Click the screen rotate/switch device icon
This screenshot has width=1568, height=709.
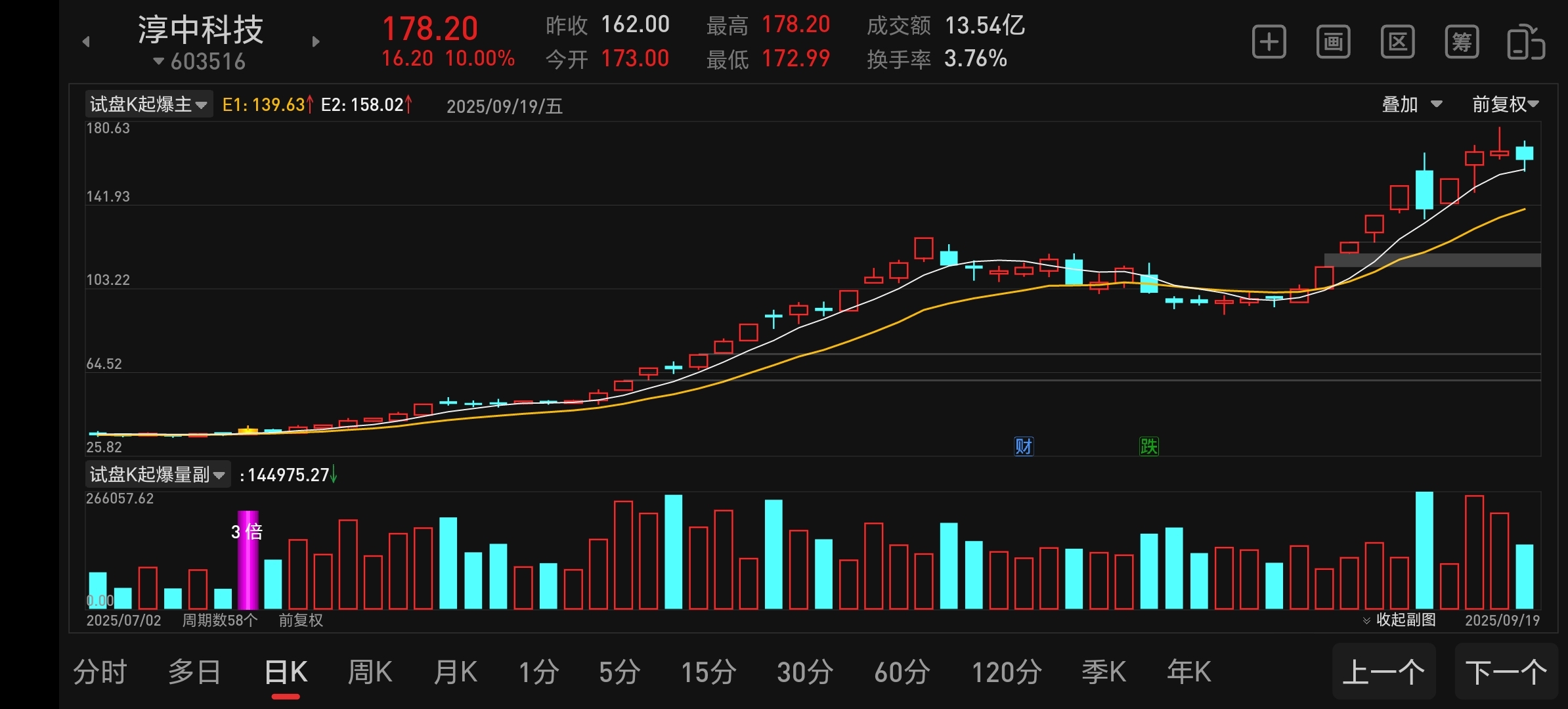point(1525,43)
